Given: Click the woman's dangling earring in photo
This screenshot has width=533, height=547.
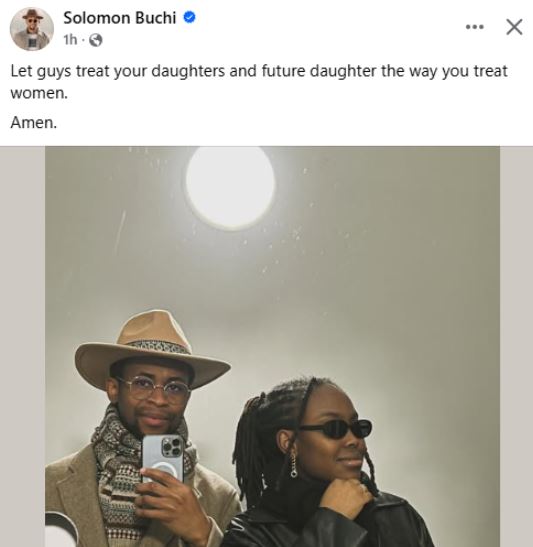Looking at the screenshot, I should tap(294, 465).
